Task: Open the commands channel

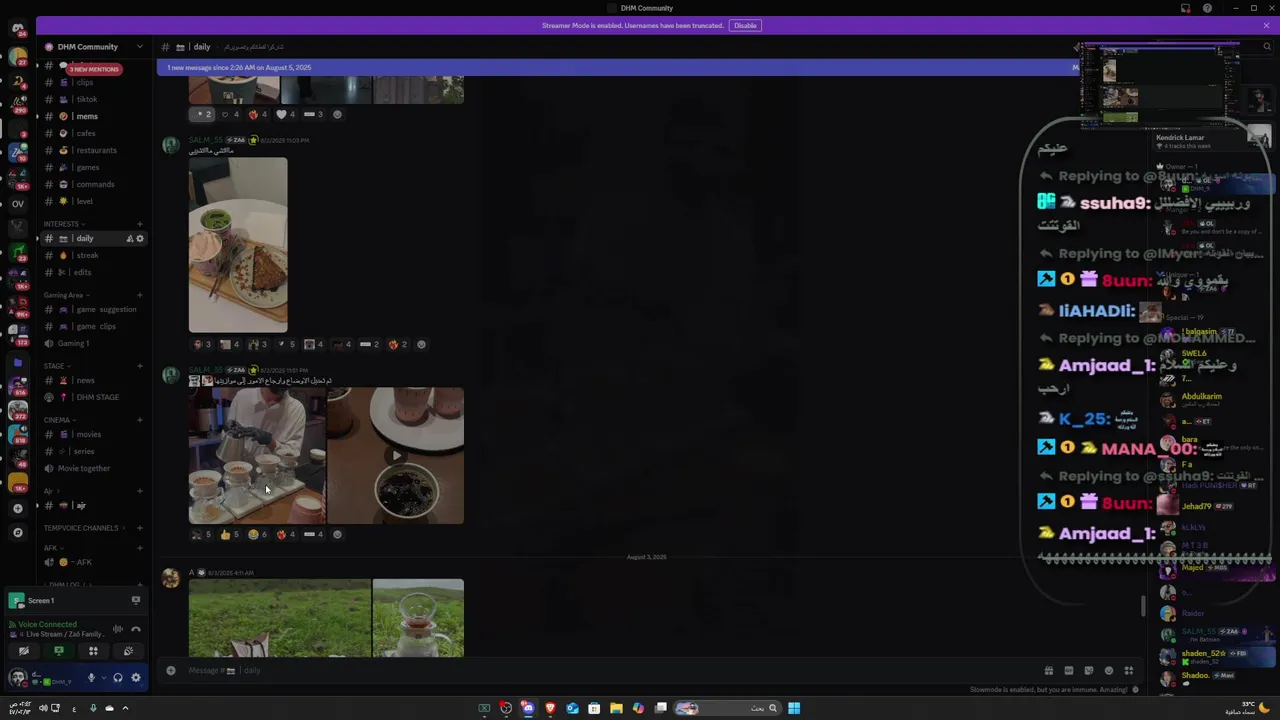Action: point(95,184)
